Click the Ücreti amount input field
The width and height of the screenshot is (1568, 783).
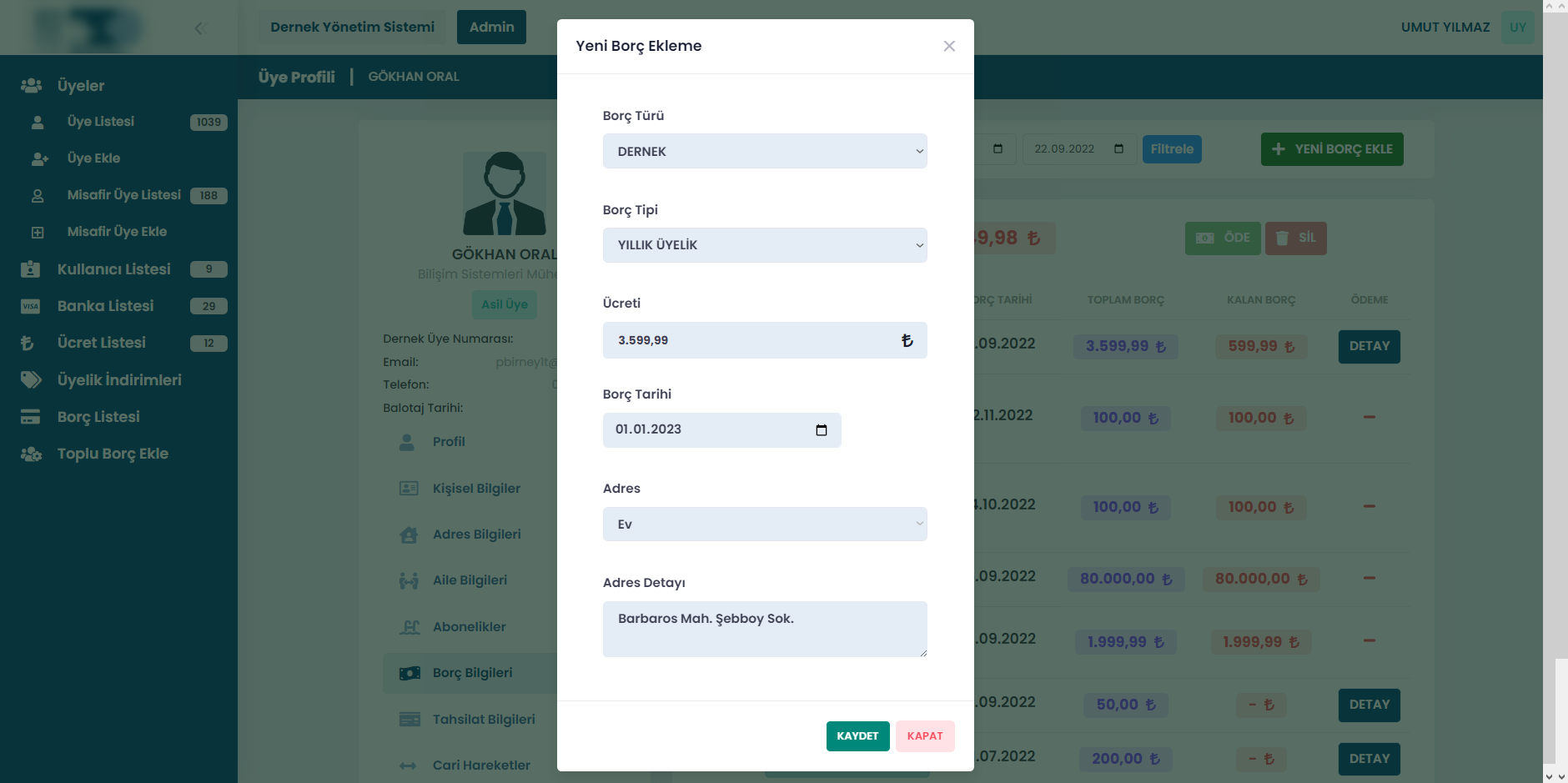tap(751, 340)
